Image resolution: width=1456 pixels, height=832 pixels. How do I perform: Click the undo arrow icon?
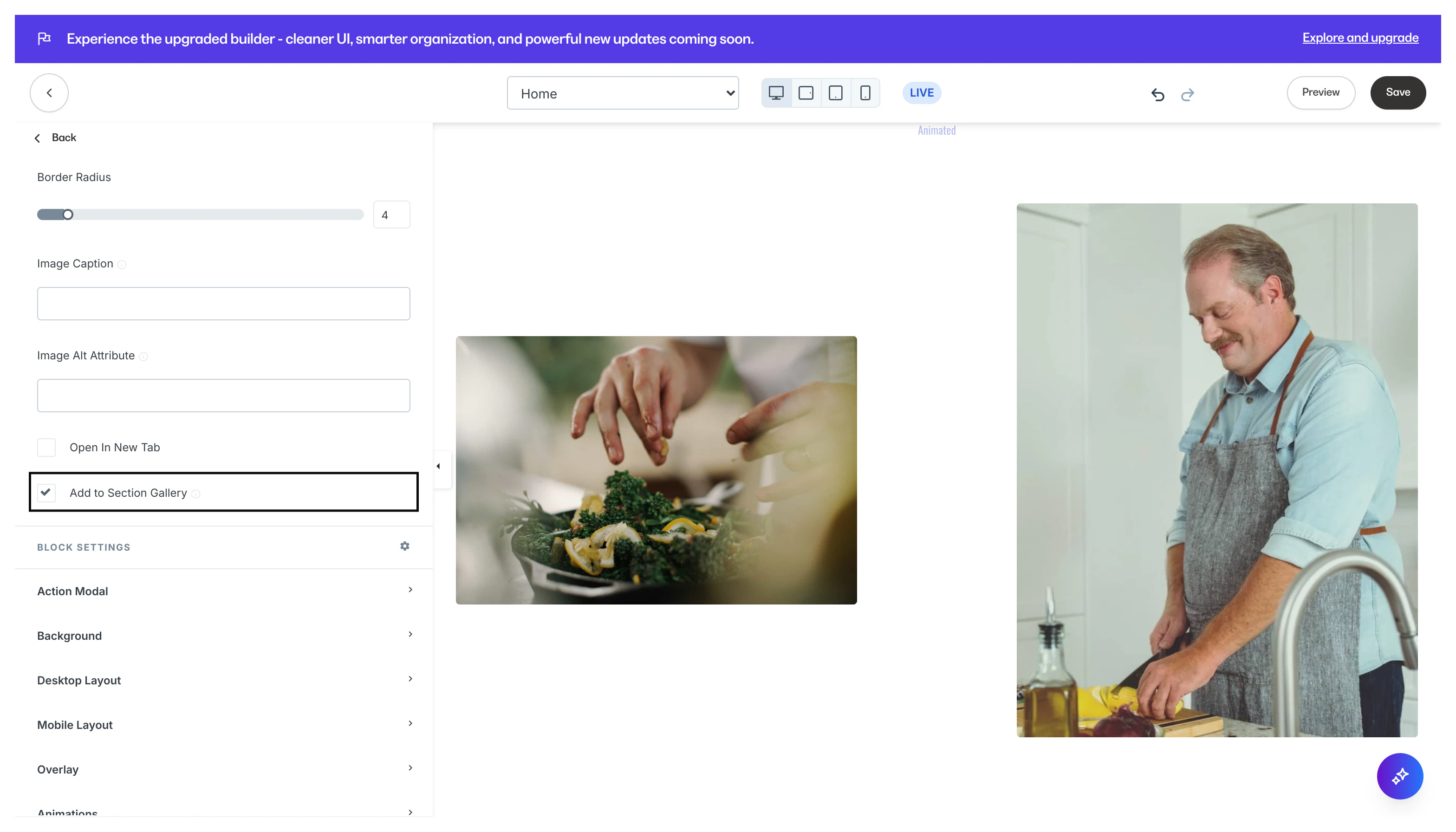click(1158, 94)
